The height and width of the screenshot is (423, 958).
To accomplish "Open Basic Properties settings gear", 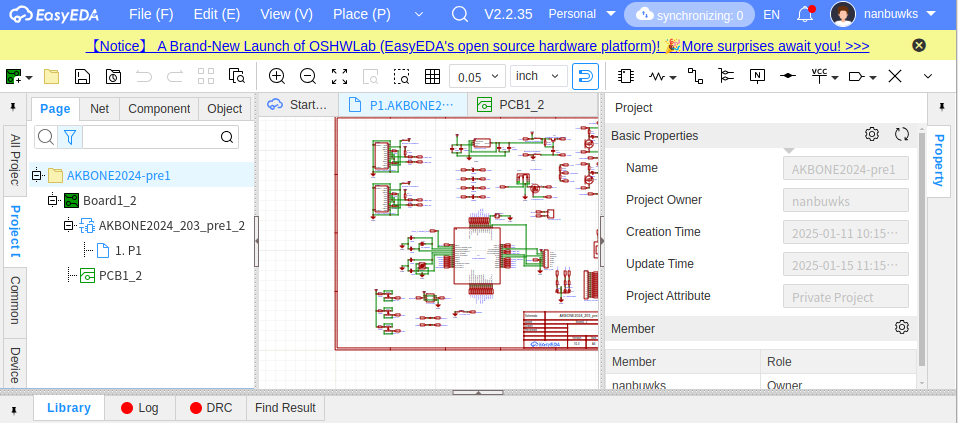I will click(872, 134).
